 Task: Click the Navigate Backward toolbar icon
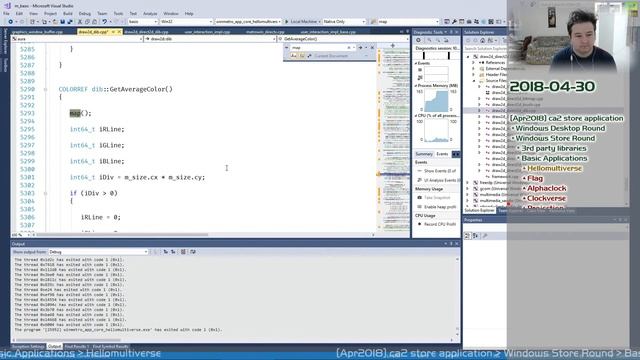pyautogui.click(x=11, y=22)
